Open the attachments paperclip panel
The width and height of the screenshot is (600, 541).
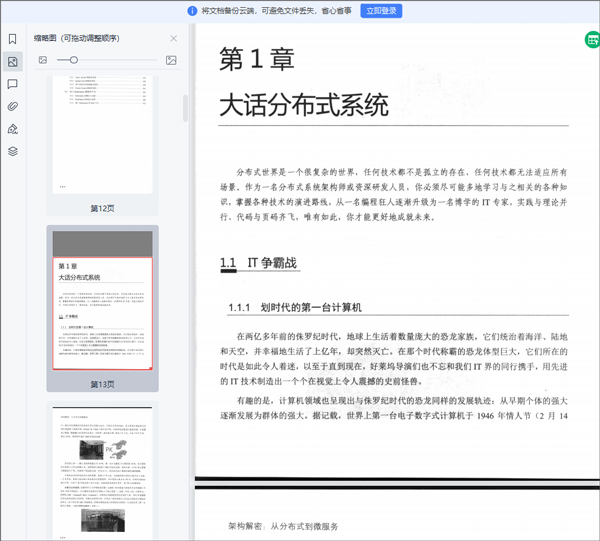13,106
